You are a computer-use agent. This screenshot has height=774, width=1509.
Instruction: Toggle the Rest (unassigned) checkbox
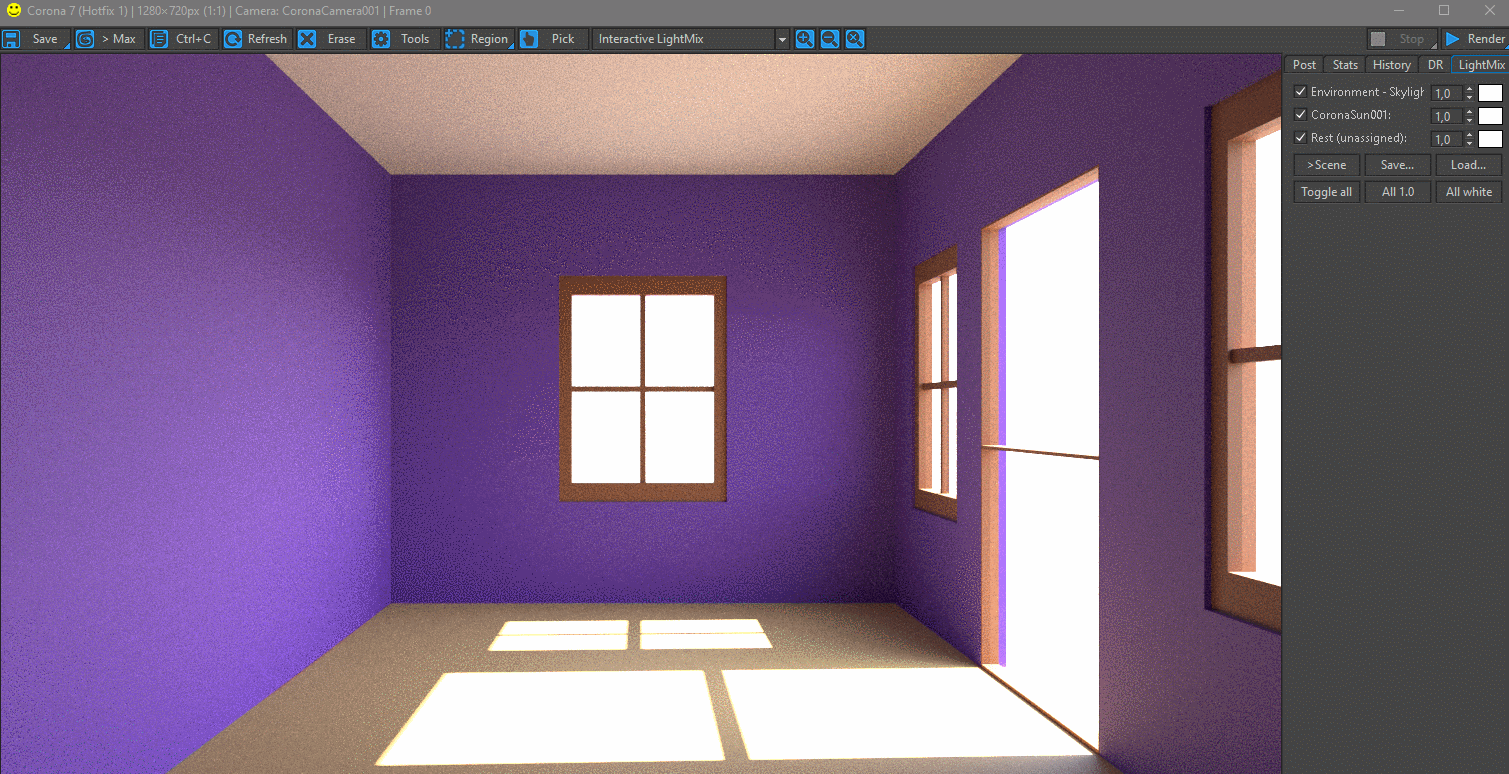pyautogui.click(x=1301, y=138)
